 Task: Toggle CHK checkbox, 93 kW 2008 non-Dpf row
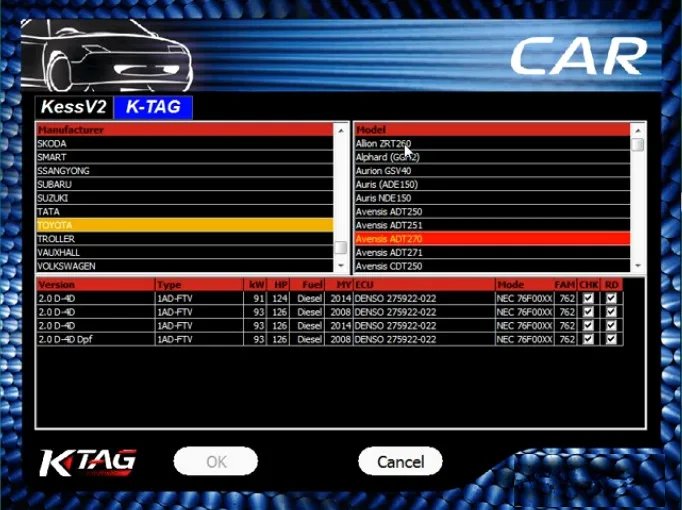click(x=588, y=312)
